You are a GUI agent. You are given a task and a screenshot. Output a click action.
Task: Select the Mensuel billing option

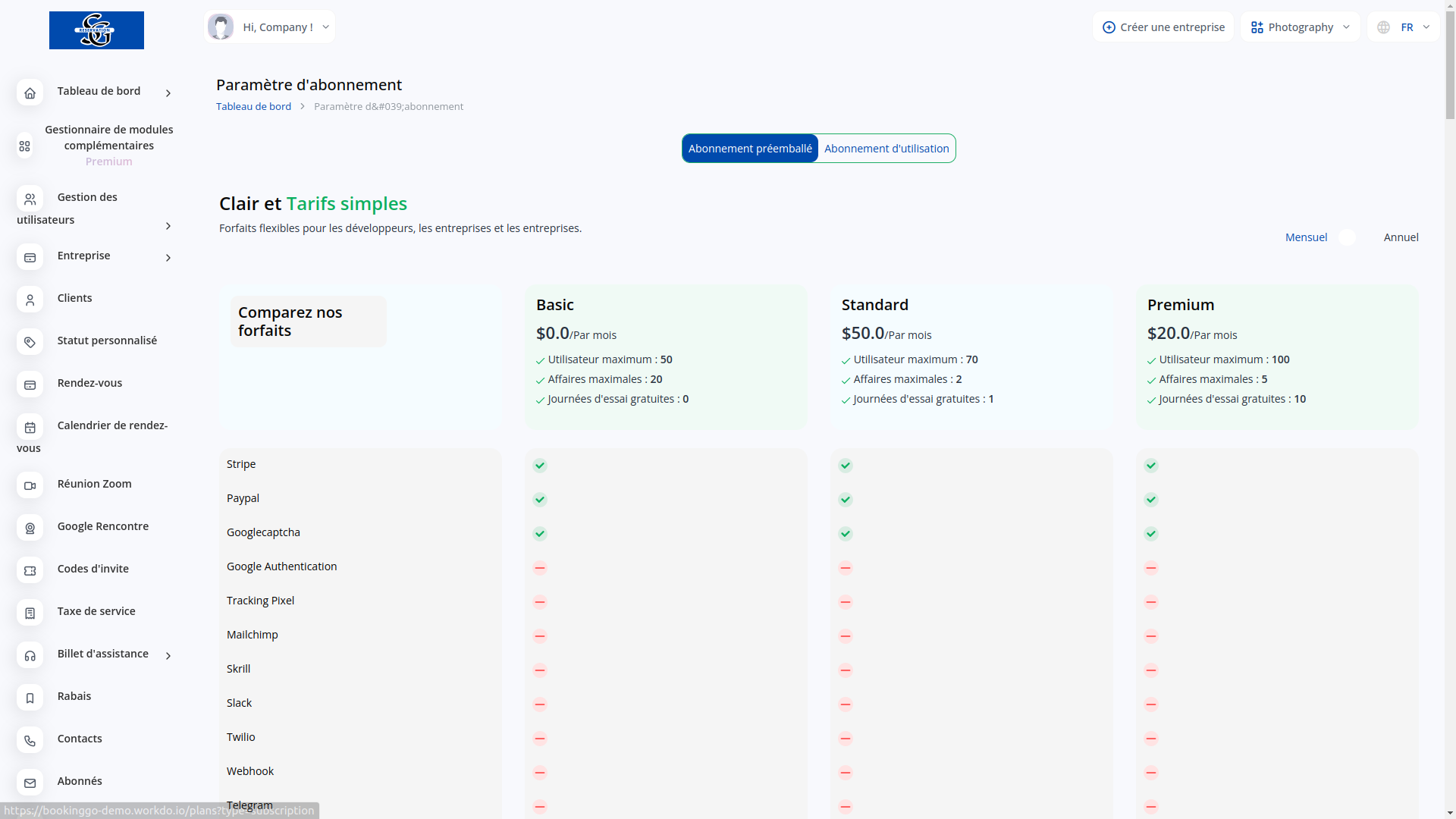1305,237
